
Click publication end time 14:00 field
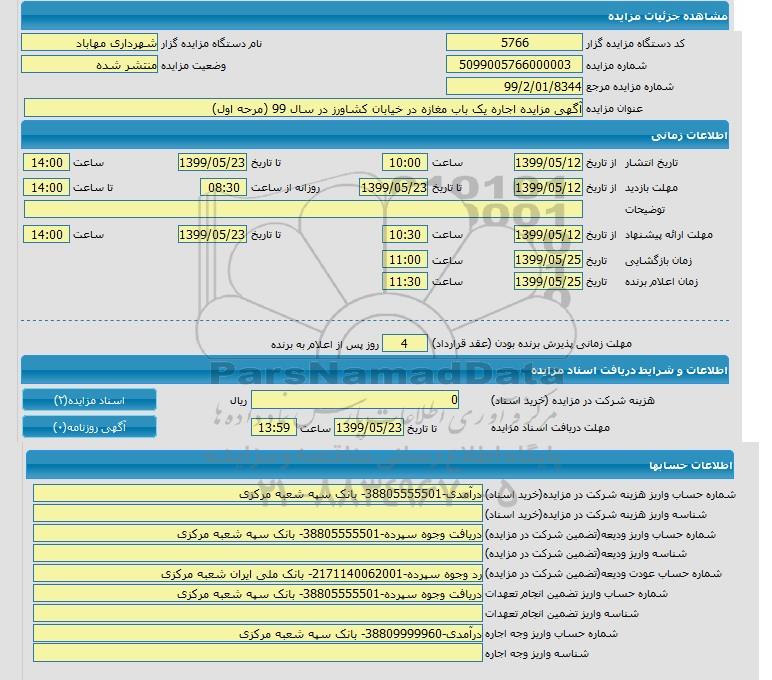[x=46, y=162]
